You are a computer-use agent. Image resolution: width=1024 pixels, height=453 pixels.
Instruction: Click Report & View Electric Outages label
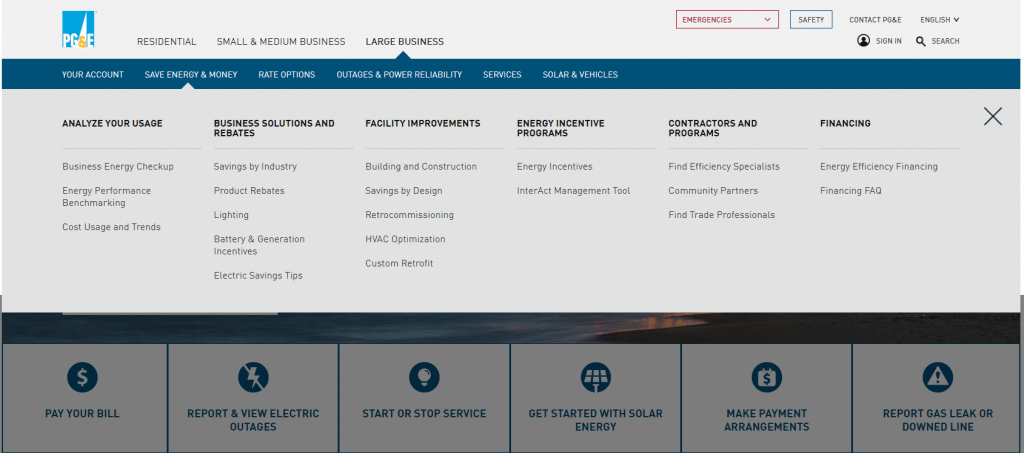pos(253,420)
